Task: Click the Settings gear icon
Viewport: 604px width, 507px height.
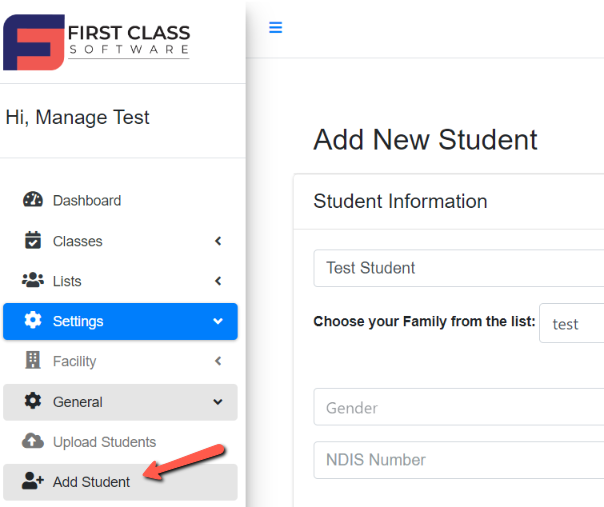Action: coord(33,320)
